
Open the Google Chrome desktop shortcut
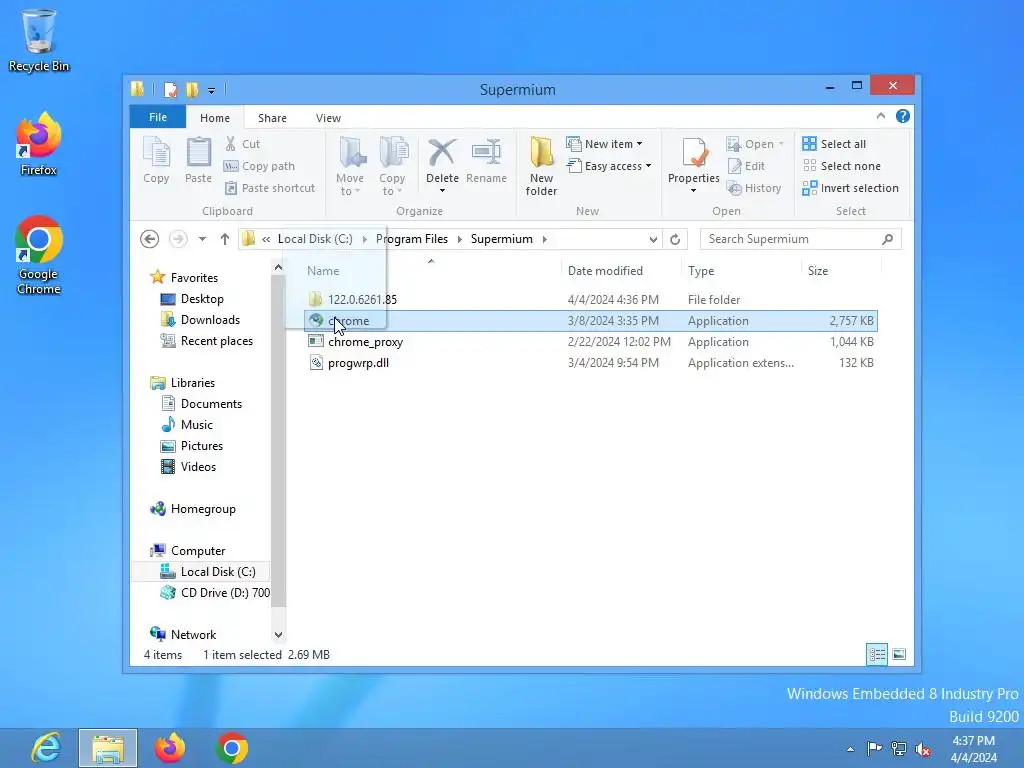click(39, 255)
